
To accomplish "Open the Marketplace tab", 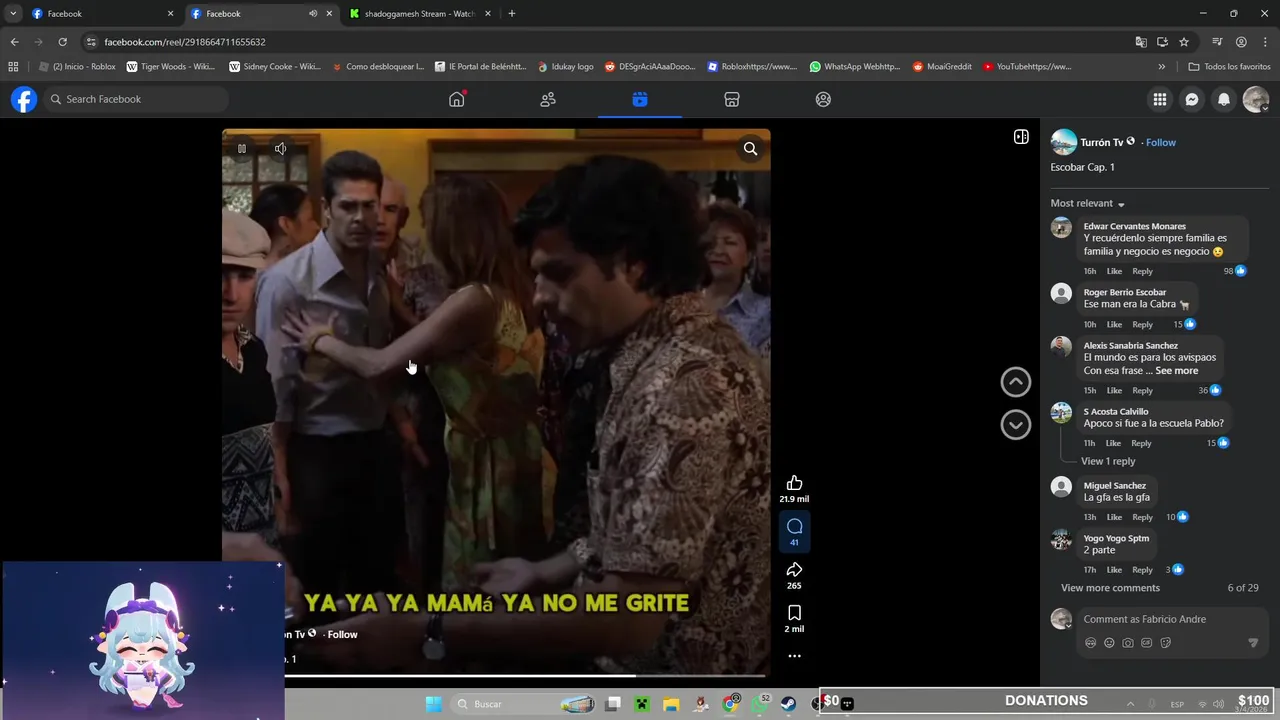I will 731,99.
